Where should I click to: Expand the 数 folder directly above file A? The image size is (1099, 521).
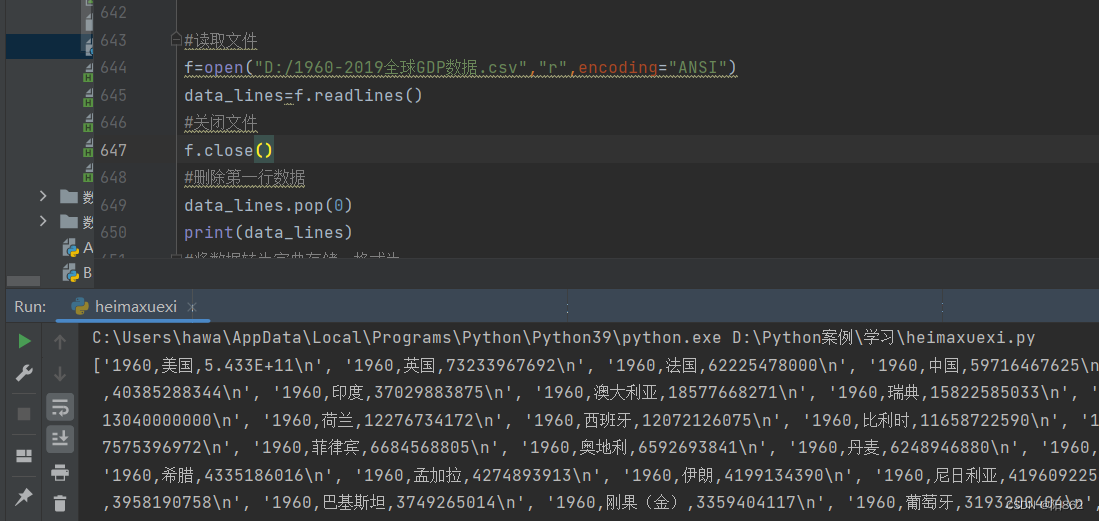43,222
